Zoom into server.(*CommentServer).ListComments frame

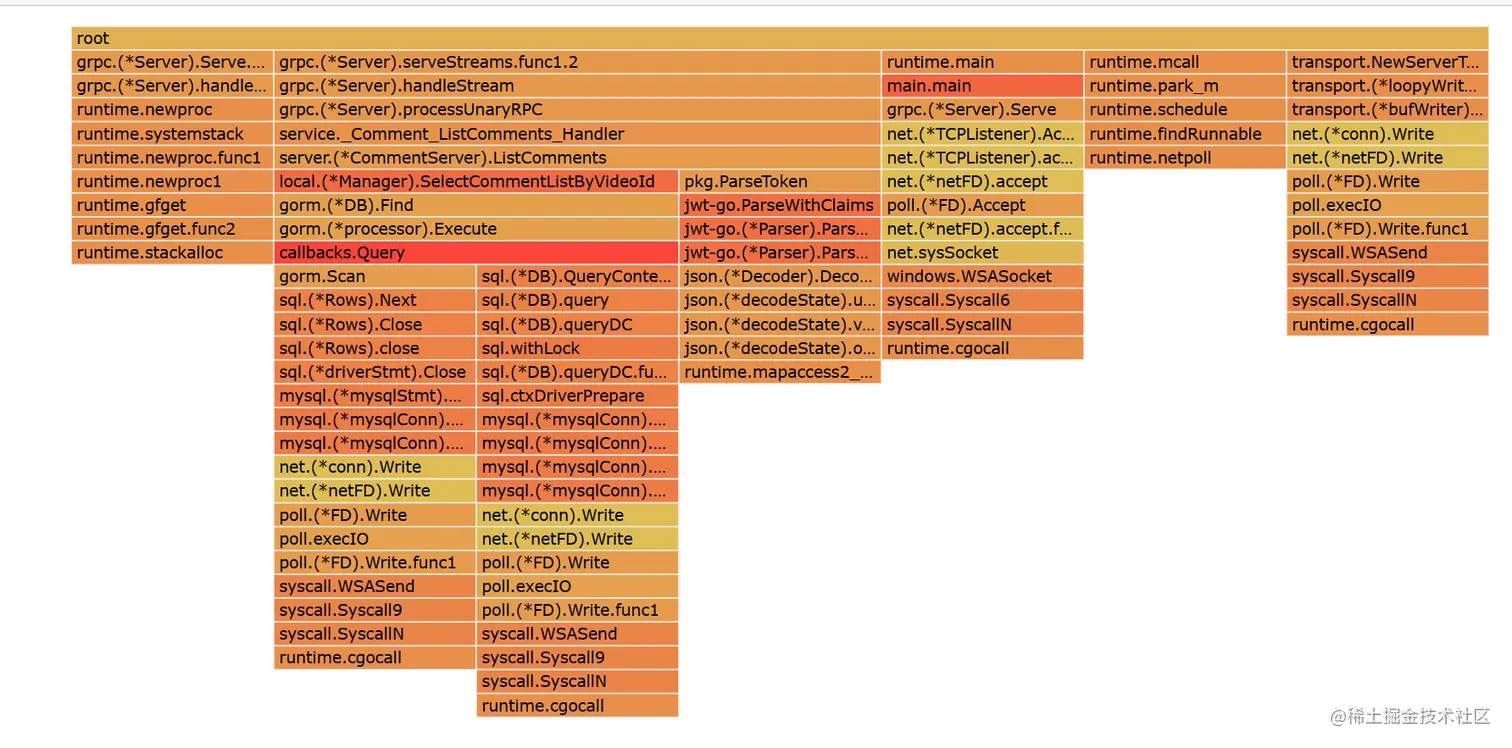(x=577, y=158)
